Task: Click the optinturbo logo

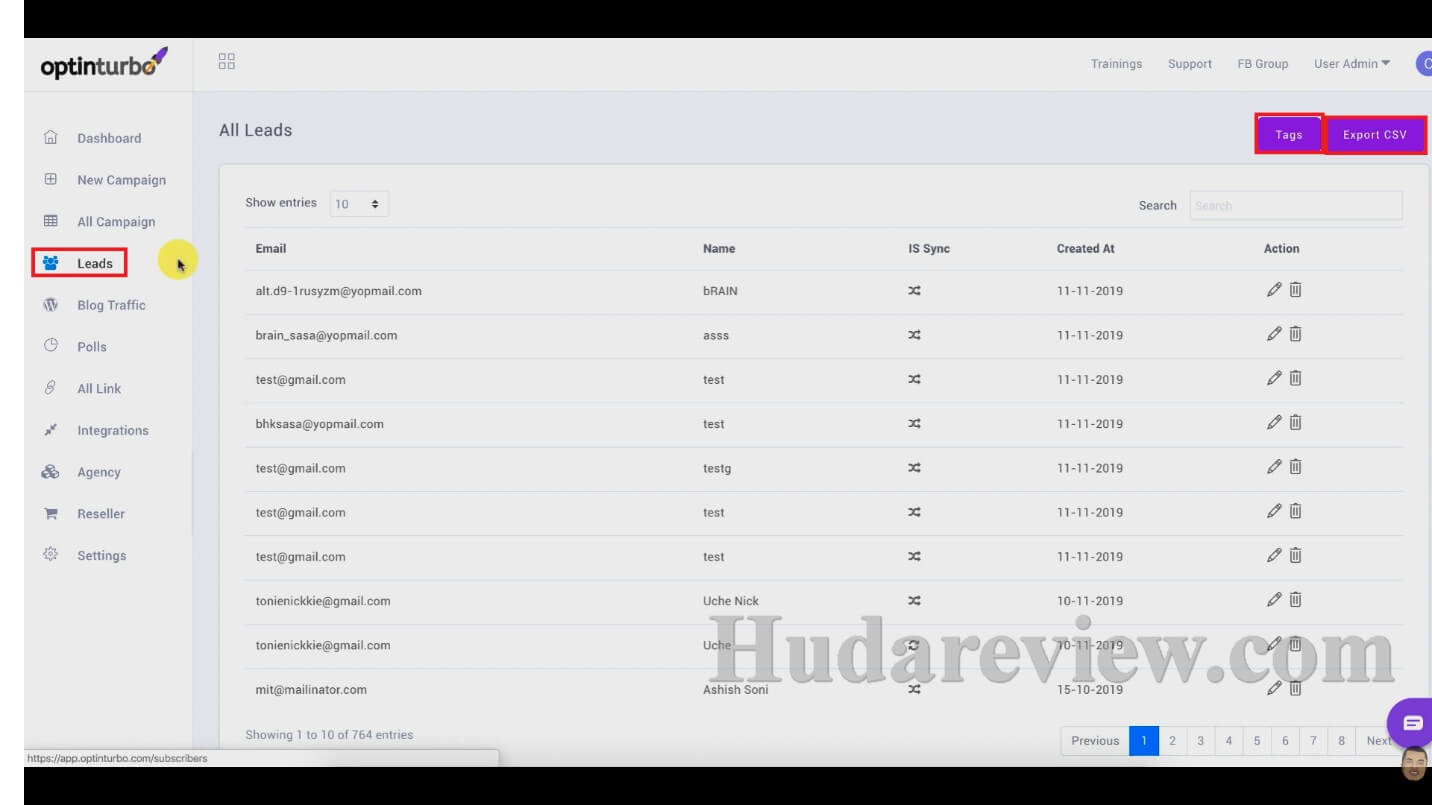Action: pyautogui.click(x=104, y=64)
